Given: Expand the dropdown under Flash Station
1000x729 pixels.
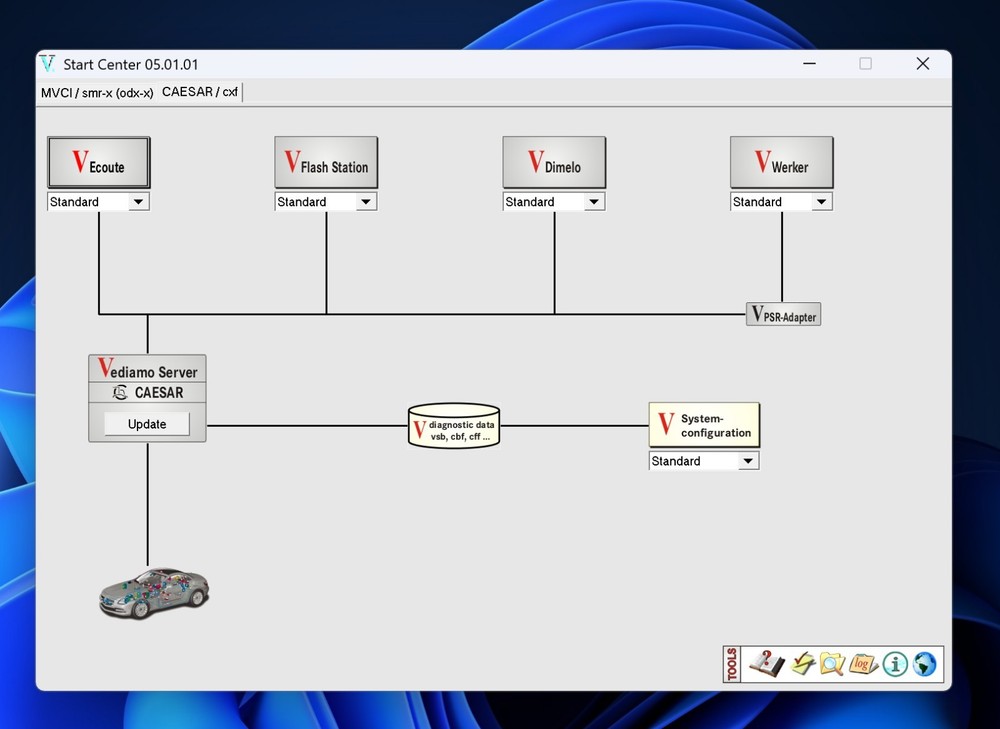Looking at the screenshot, I should point(366,202).
